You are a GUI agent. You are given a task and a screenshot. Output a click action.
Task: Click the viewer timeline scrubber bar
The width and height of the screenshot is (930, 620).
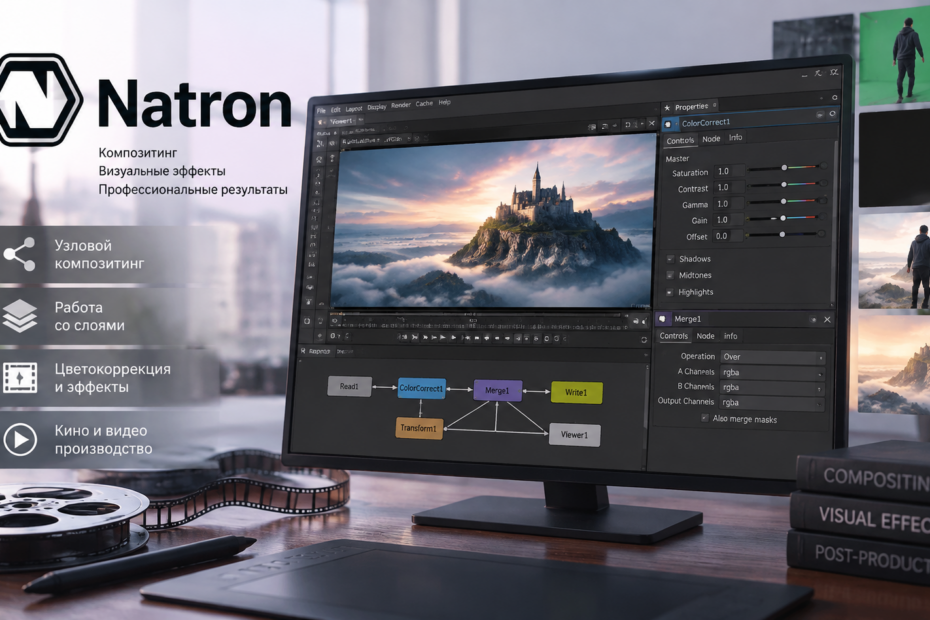click(480, 321)
